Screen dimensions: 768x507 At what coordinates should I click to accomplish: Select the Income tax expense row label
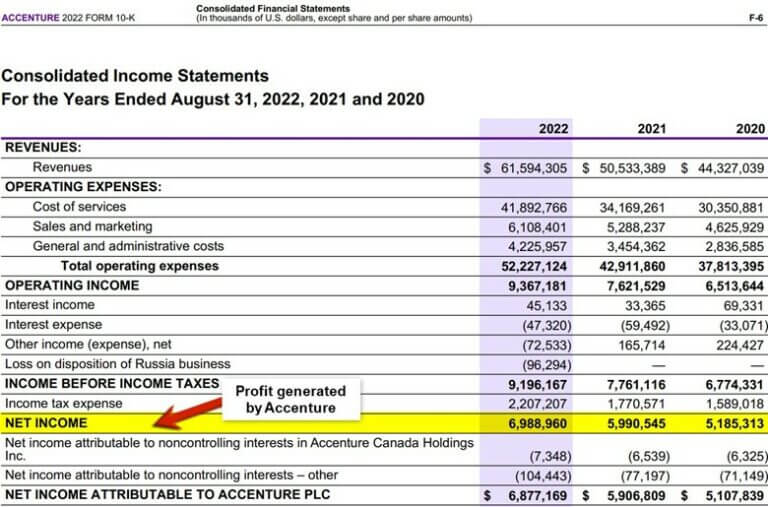pyautogui.click(x=64, y=404)
